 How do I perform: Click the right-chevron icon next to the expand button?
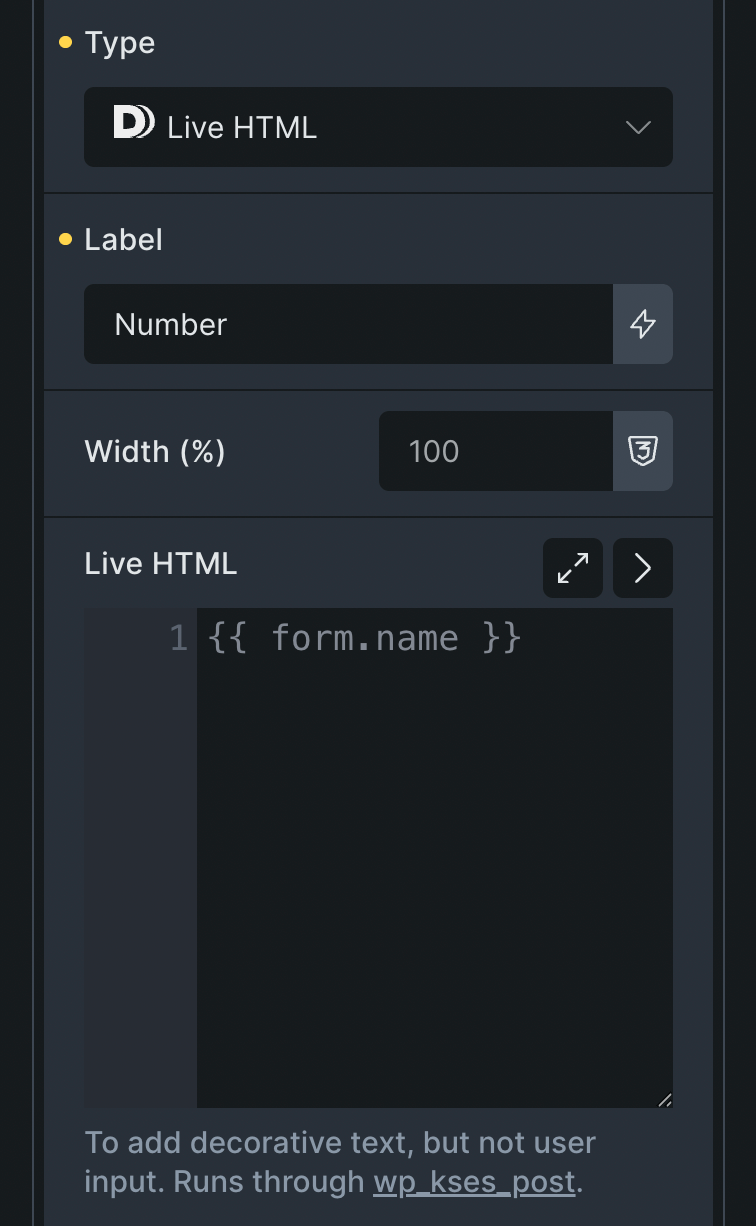[x=642, y=568]
